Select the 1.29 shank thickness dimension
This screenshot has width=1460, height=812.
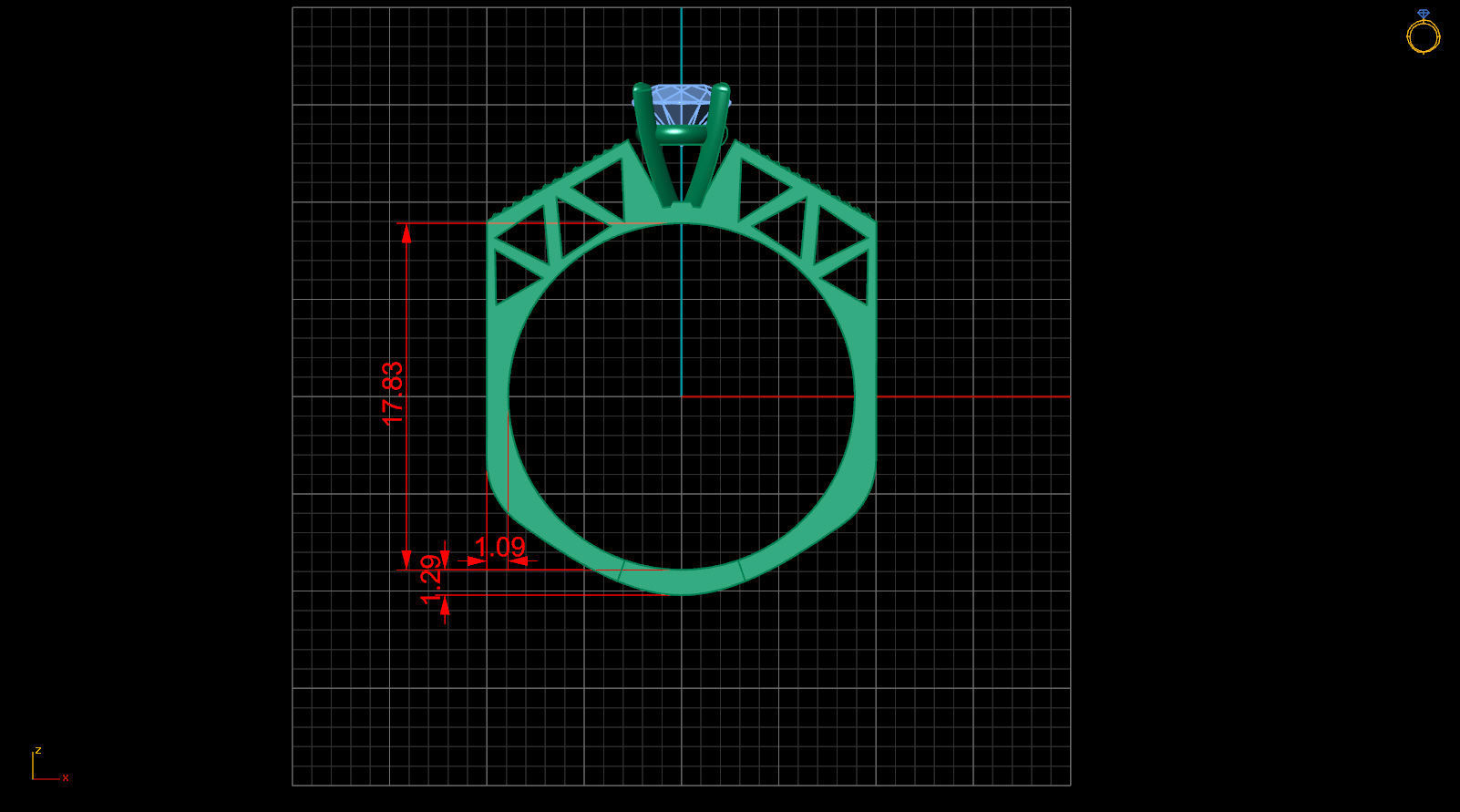point(432,580)
